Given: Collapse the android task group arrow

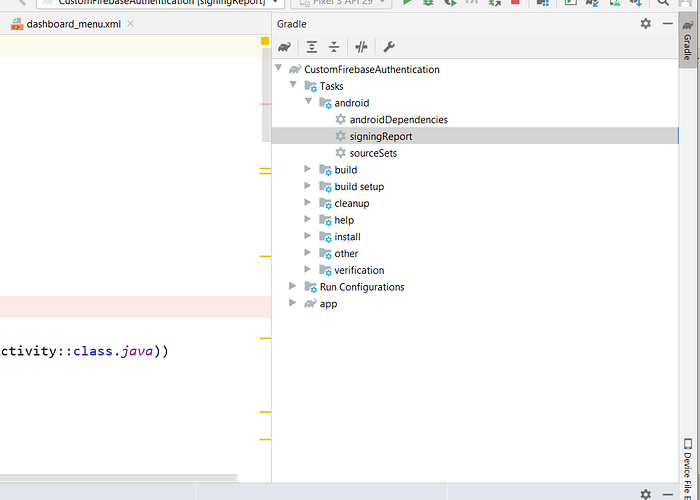Looking at the screenshot, I should tap(308, 102).
